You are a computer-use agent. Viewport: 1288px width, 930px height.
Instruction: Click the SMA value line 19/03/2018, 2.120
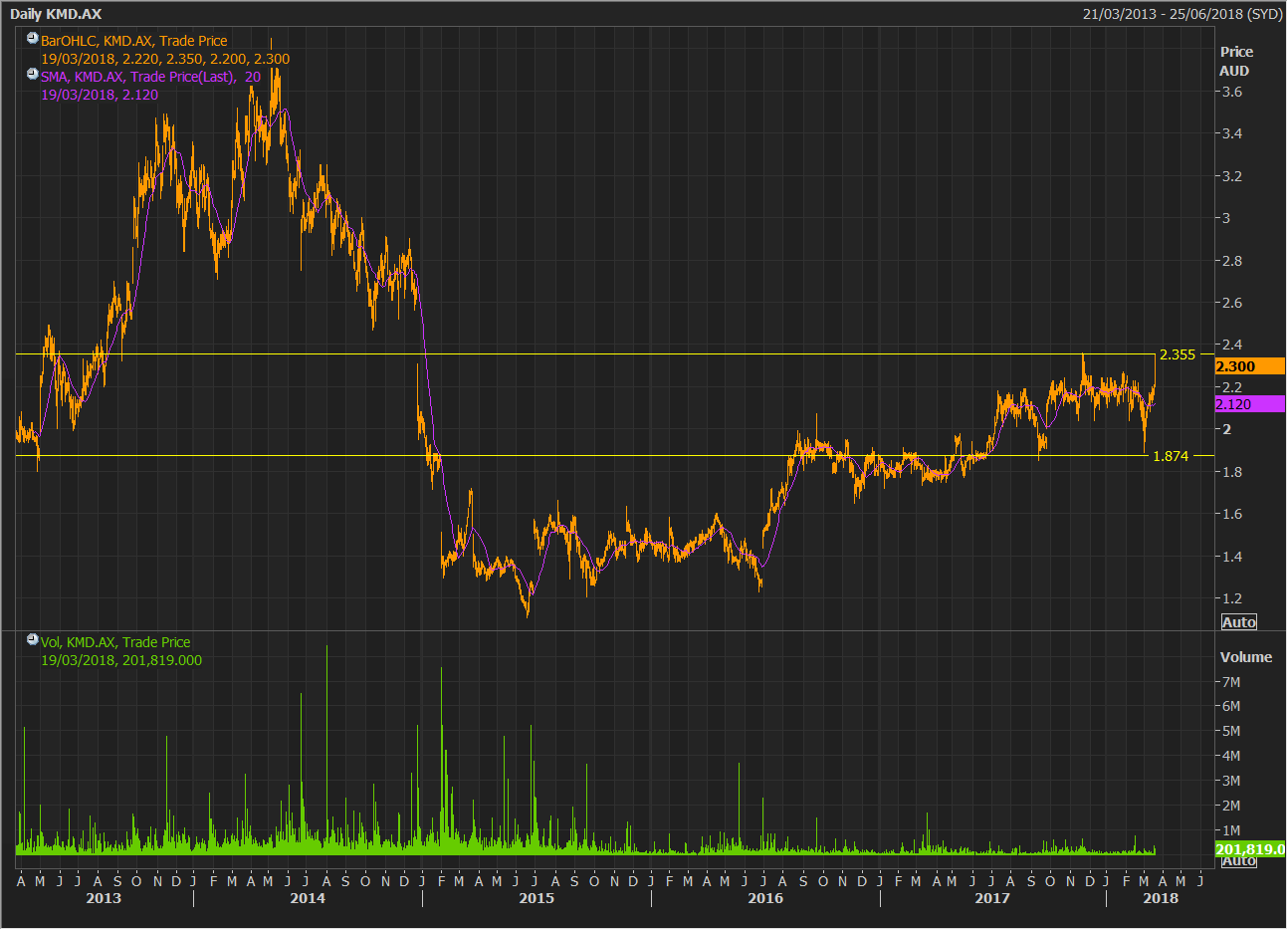pos(100,95)
